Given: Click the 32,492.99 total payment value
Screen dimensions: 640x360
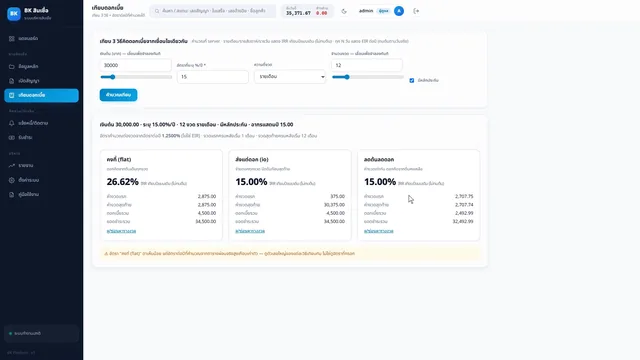Looking at the screenshot, I should point(463,222).
